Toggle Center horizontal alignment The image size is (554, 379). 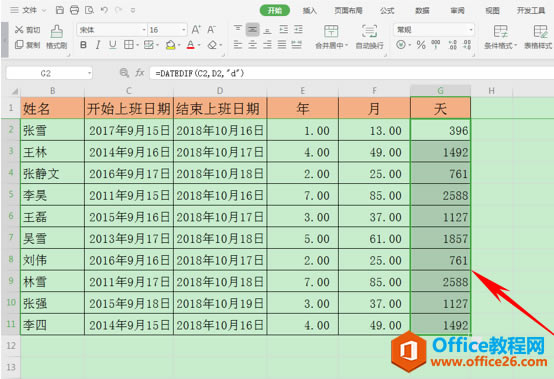point(252,45)
